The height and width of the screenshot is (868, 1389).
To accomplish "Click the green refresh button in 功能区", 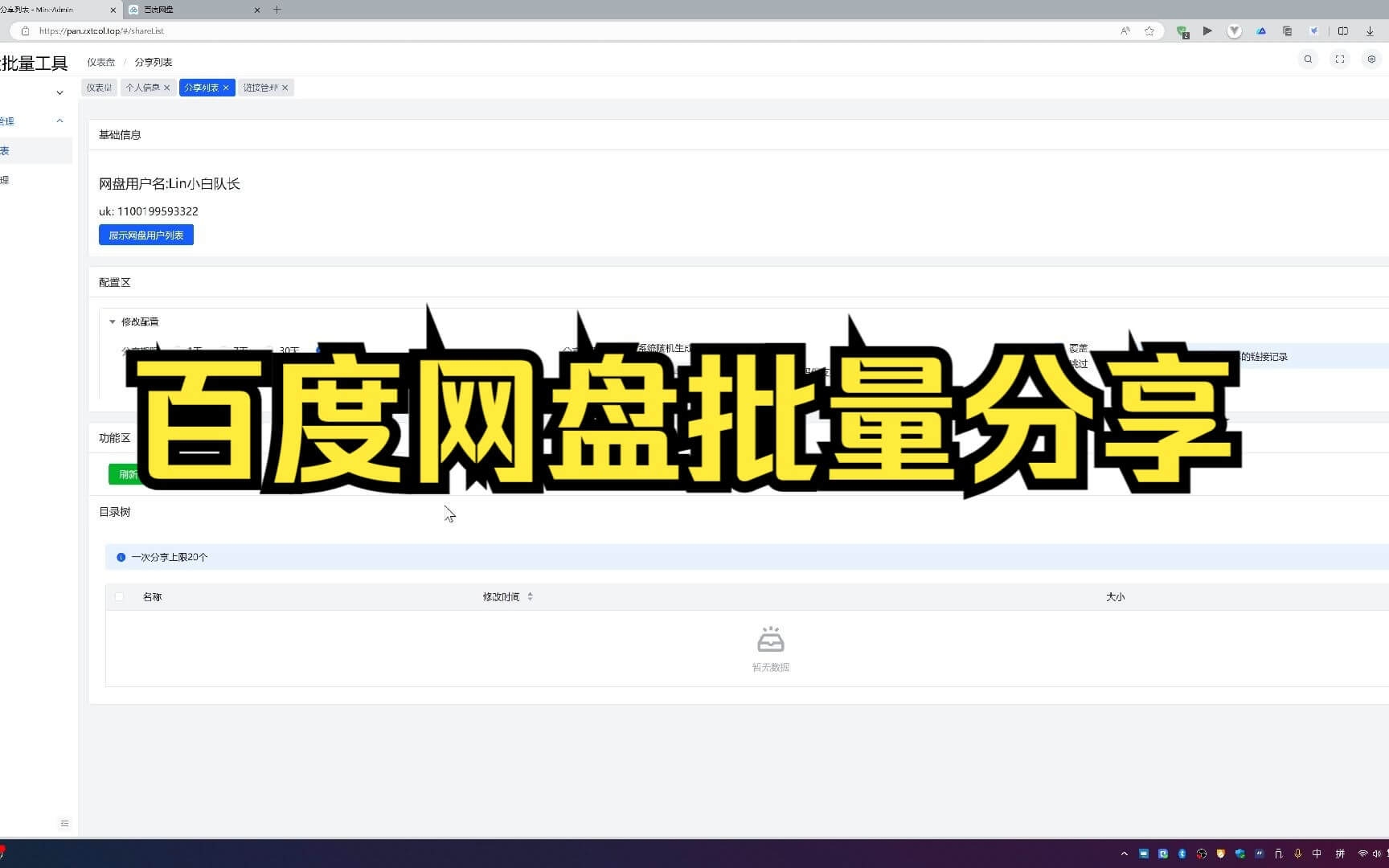I will [x=126, y=474].
